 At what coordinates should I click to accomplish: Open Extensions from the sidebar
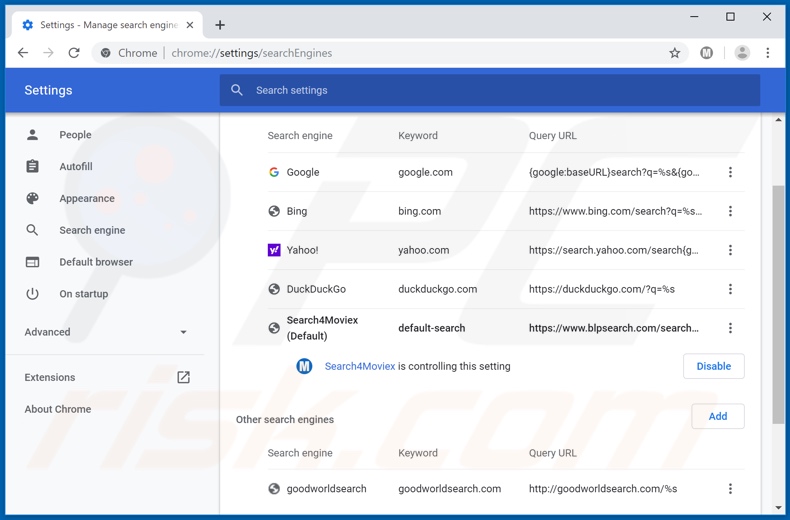click(50, 377)
